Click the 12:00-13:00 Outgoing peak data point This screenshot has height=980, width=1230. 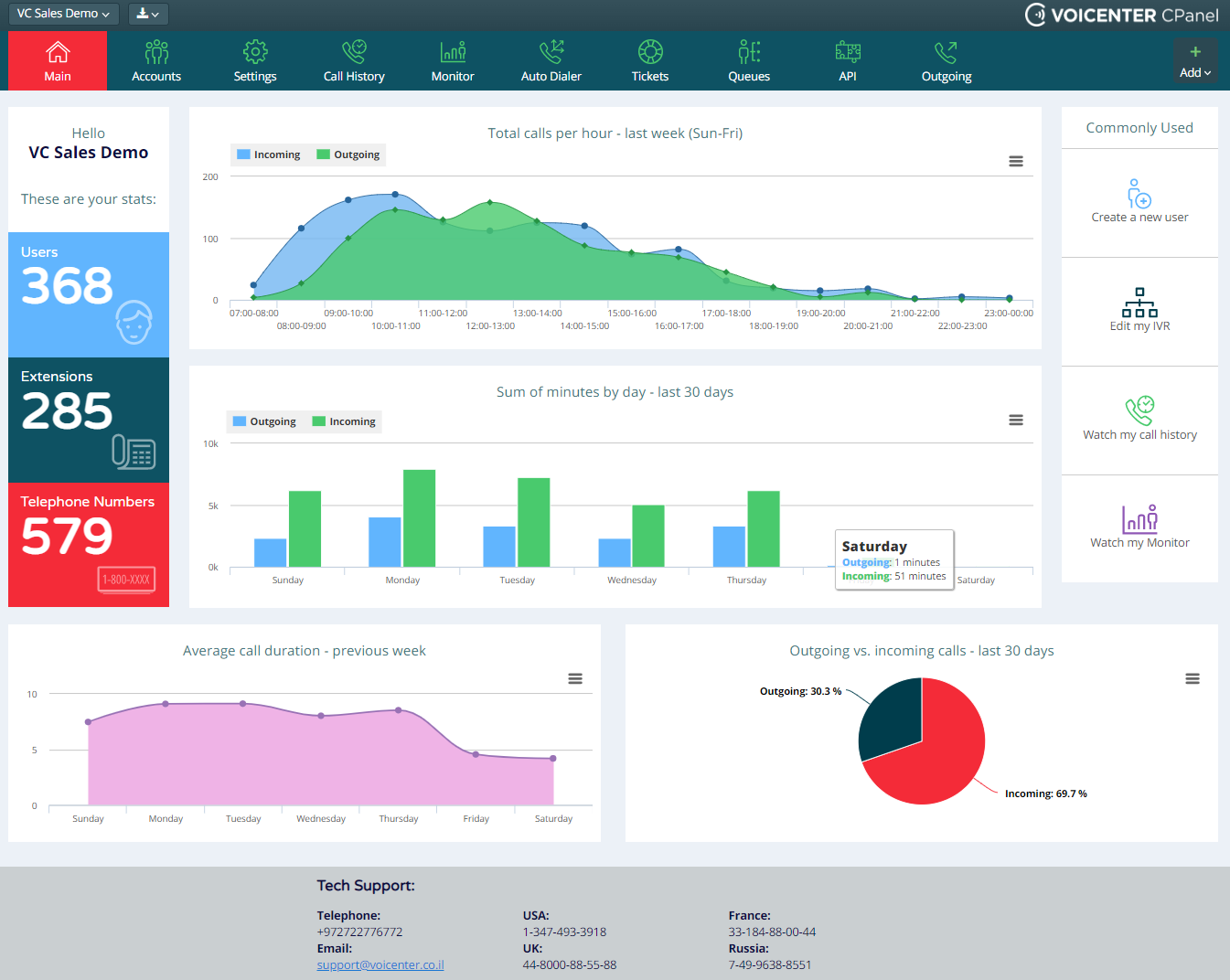tap(490, 202)
